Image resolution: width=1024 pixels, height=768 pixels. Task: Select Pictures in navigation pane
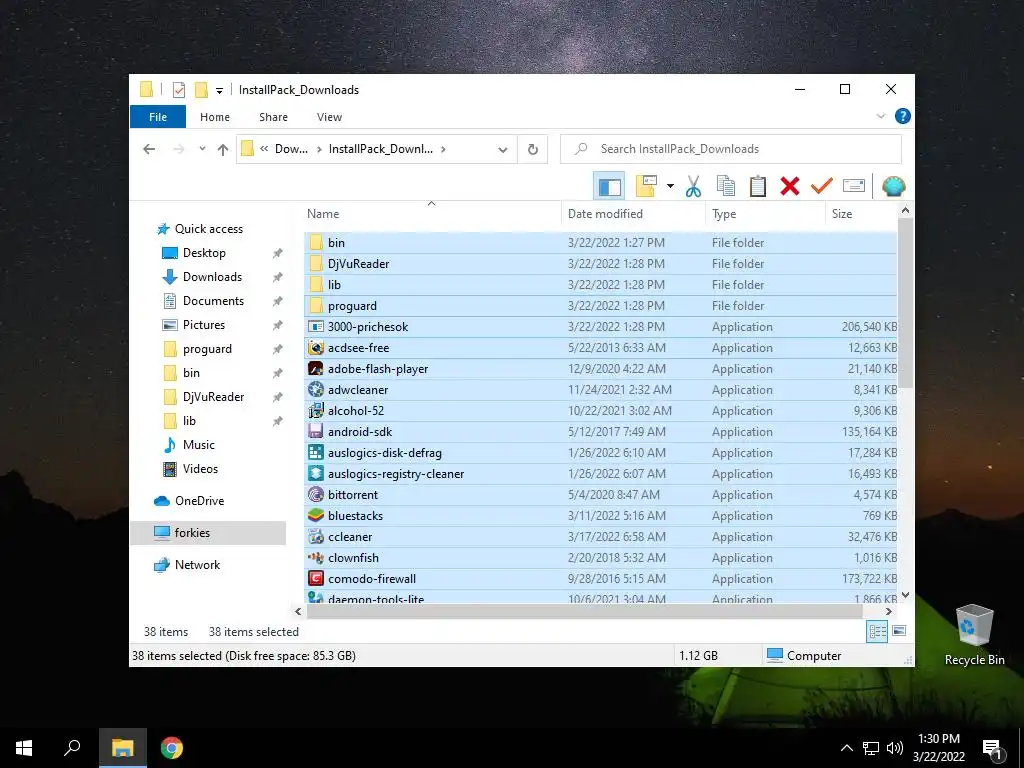[x=204, y=325]
